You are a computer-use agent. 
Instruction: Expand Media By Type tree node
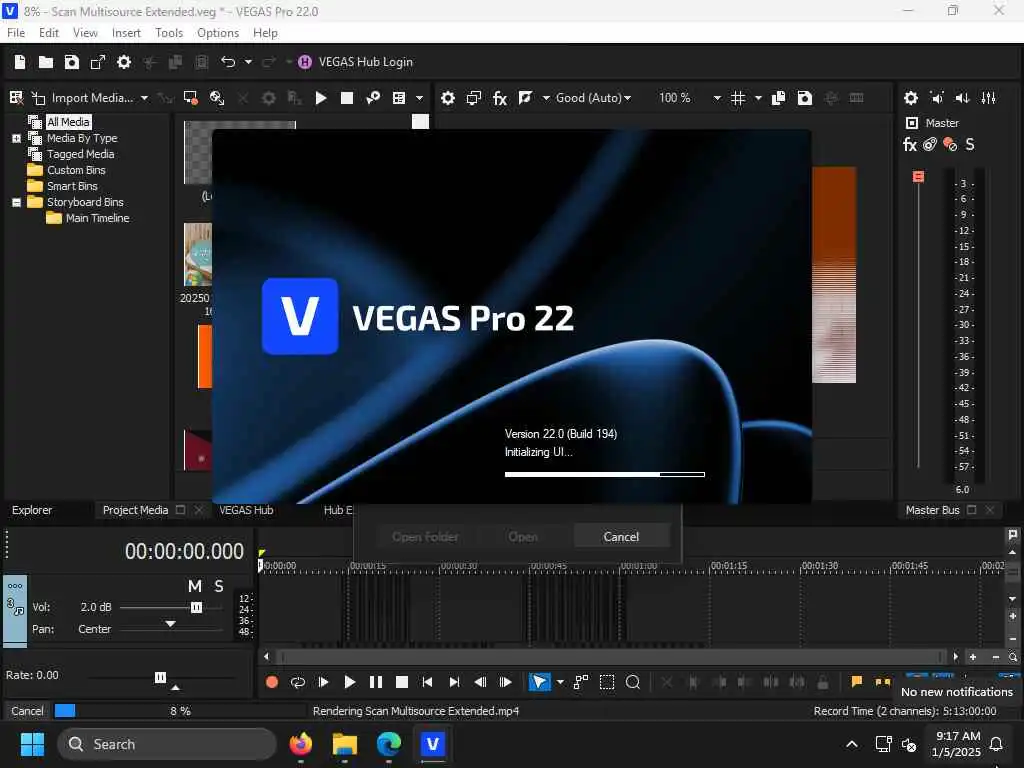[x=16, y=138]
